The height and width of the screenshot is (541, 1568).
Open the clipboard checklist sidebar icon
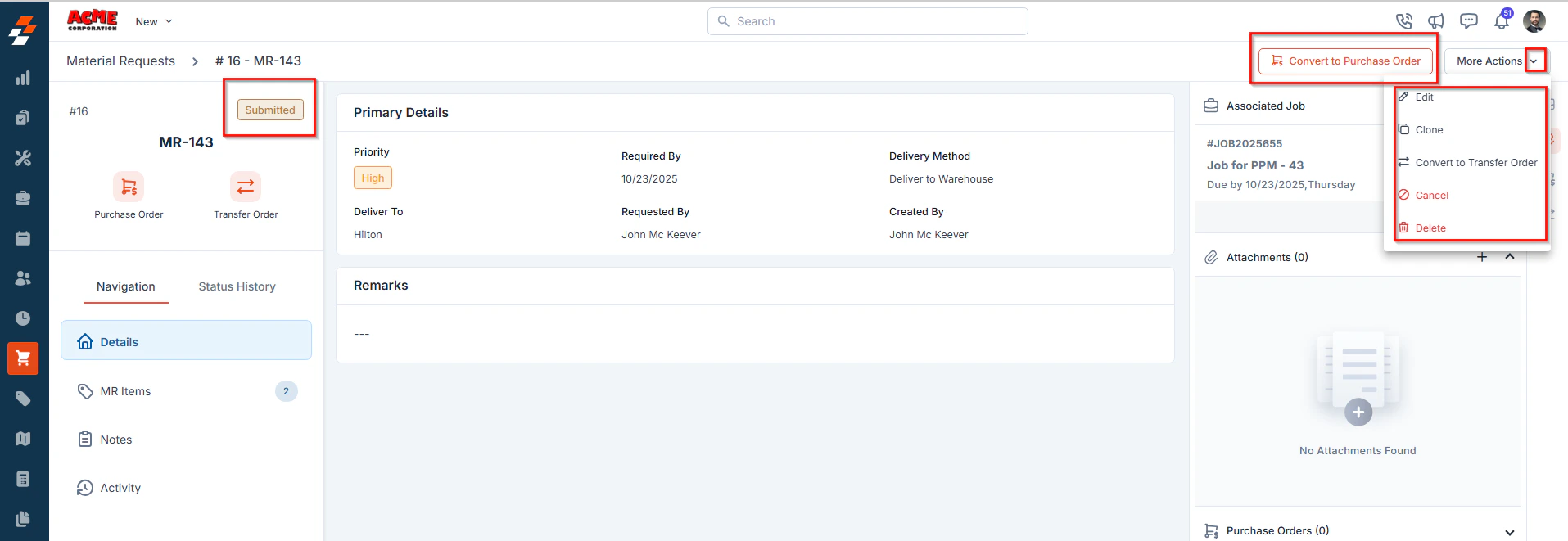[x=23, y=118]
